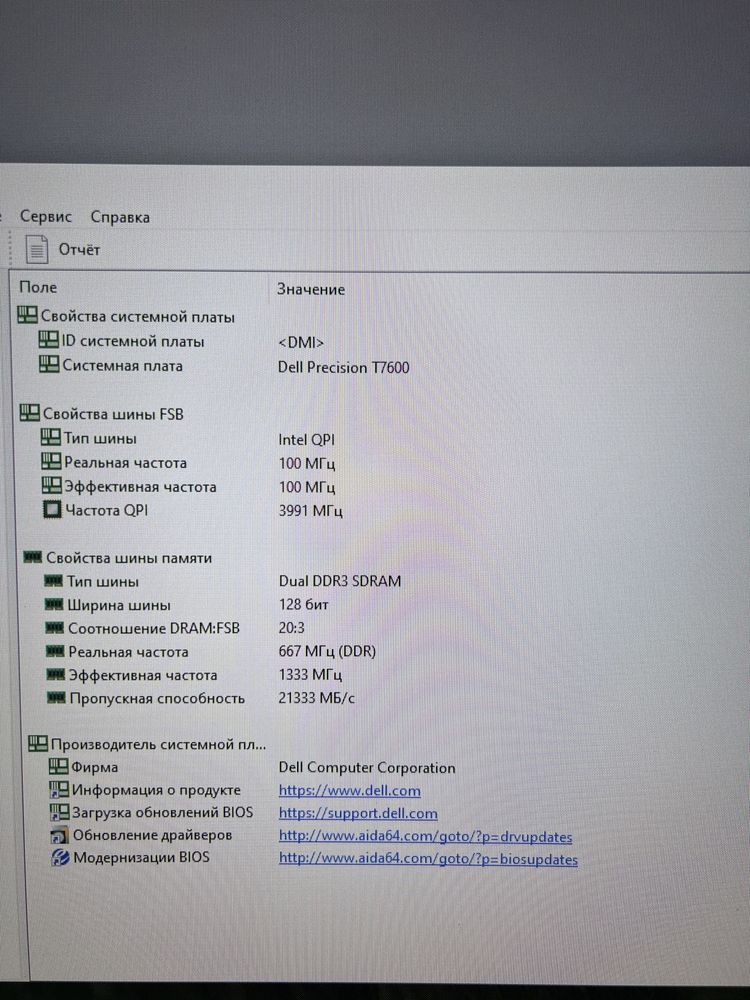Screen dimensions: 750x1000
Task: Select the Загрузка обновлений BIOS label
Action: pos(162,812)
